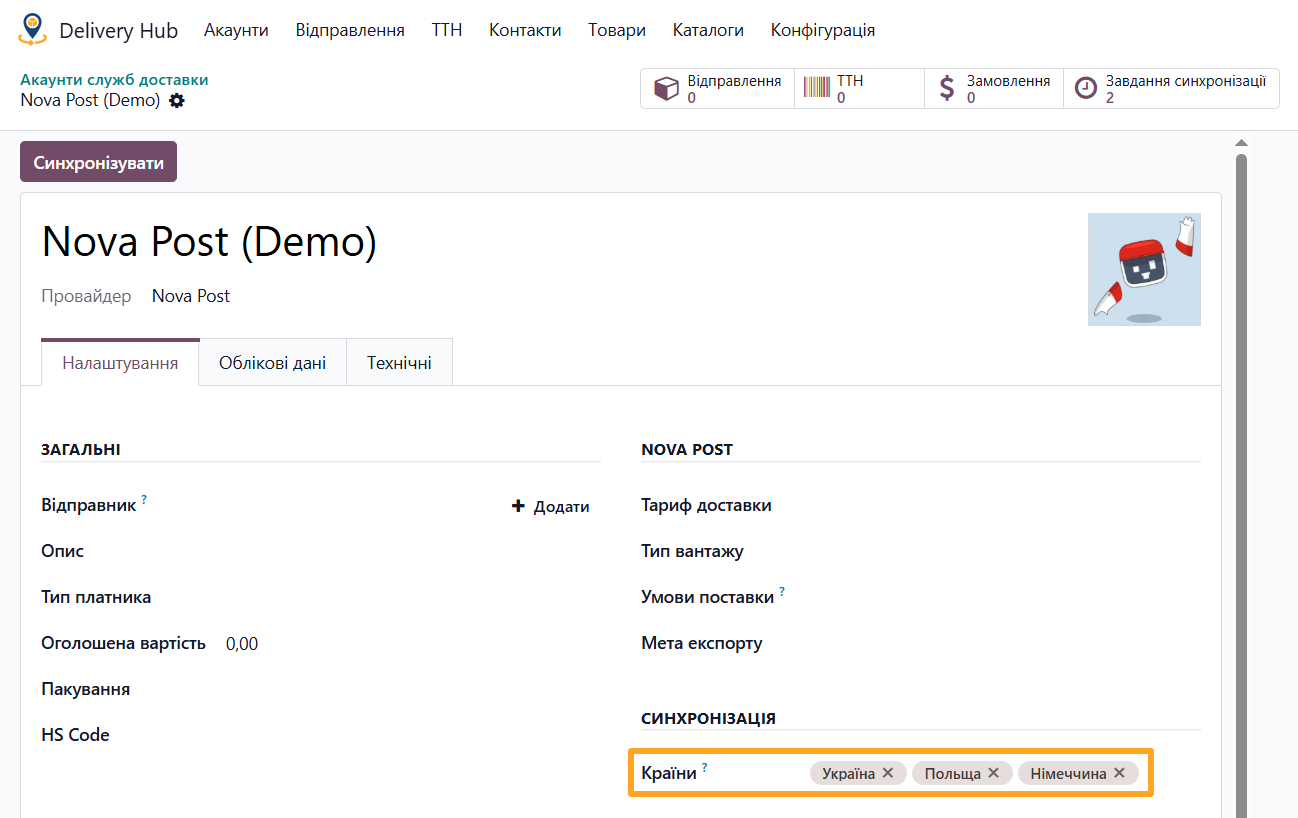Screen dimensions: 1298x818
Task: Click the scrollbar up arrow
Action: click(x=1241, y=142)
